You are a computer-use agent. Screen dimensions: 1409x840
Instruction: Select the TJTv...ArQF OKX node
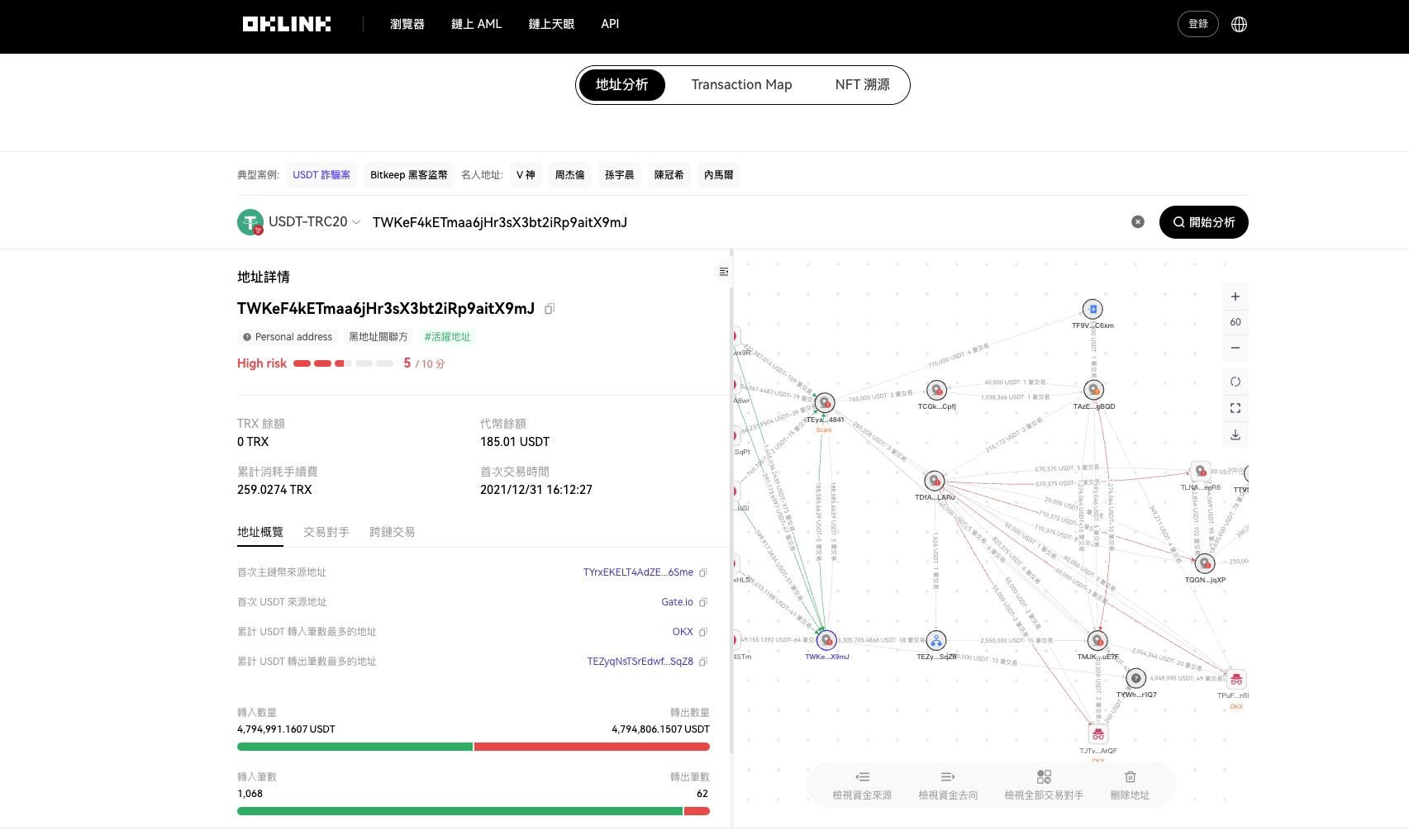tap(1097, 733)
